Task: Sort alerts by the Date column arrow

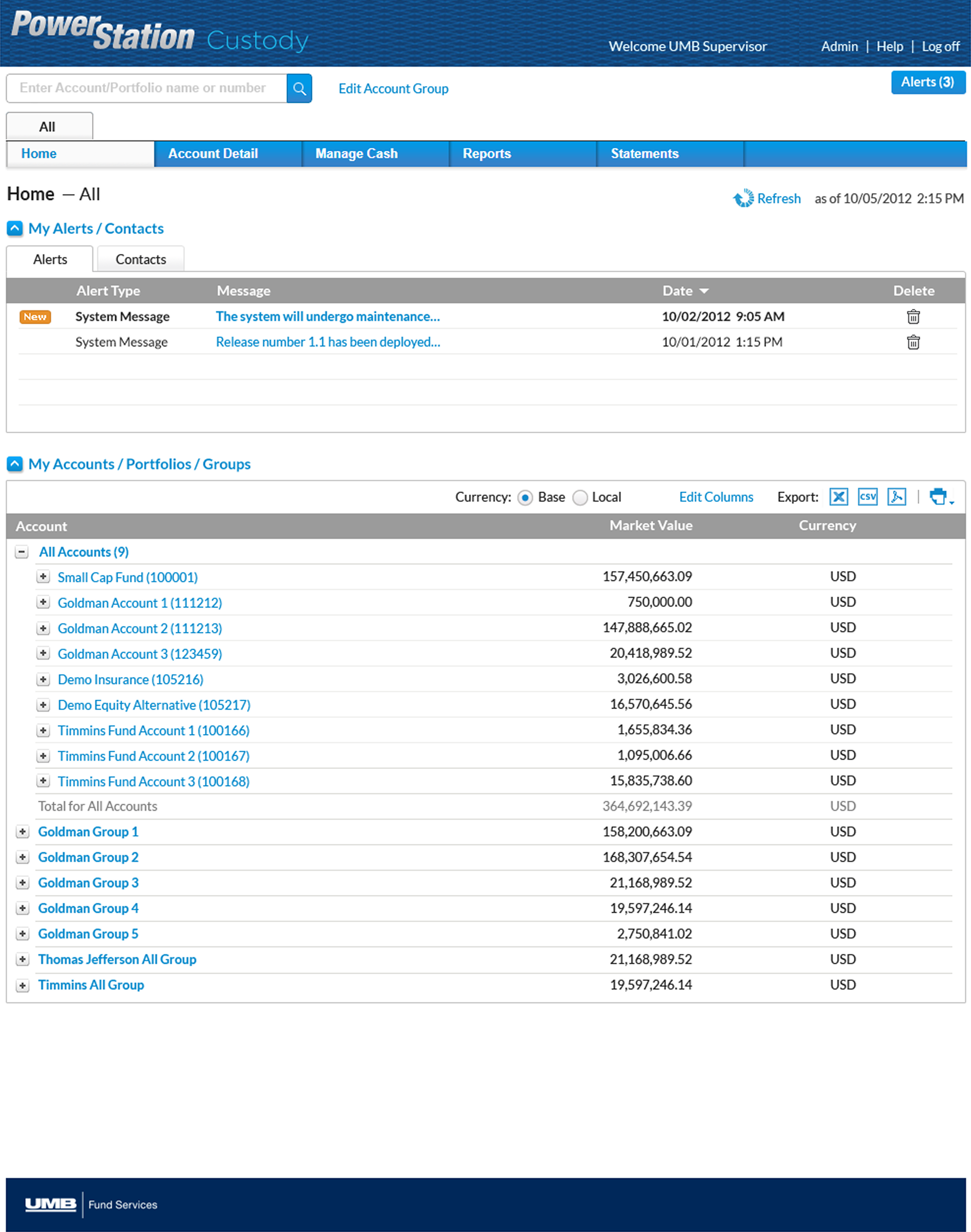Action: pos(704,291)
